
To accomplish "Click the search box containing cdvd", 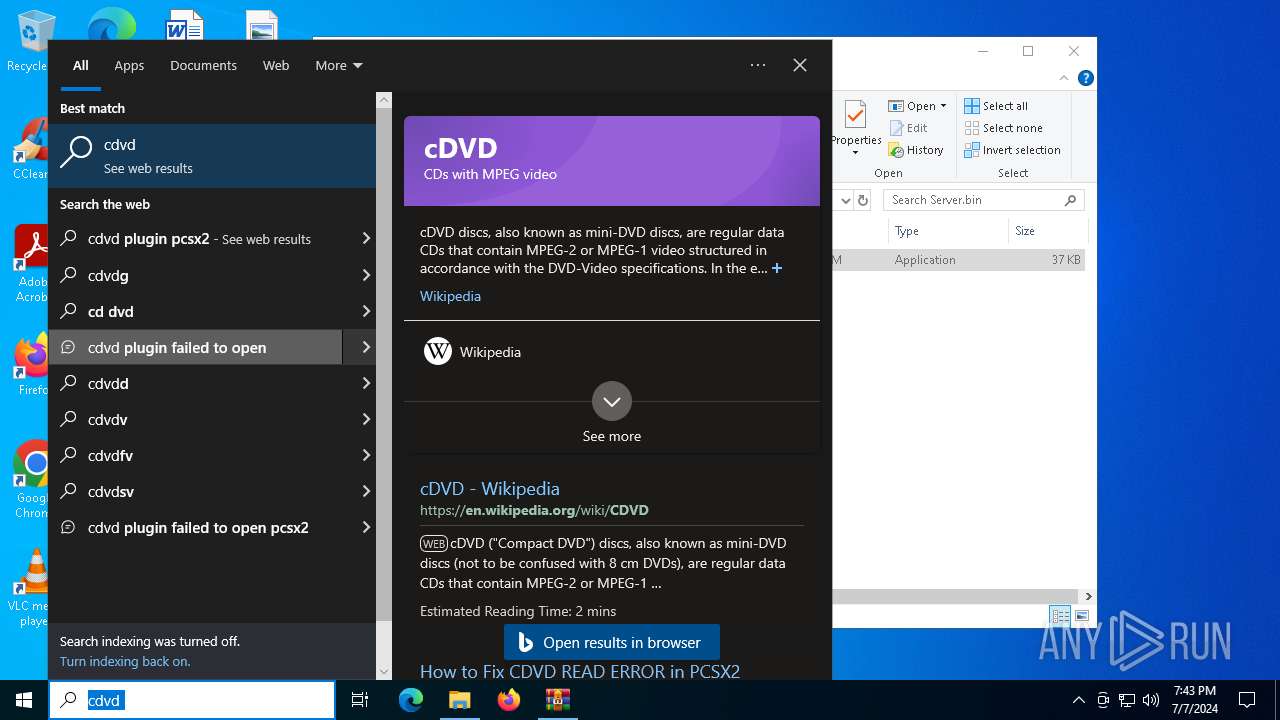I will click(192, 700).
